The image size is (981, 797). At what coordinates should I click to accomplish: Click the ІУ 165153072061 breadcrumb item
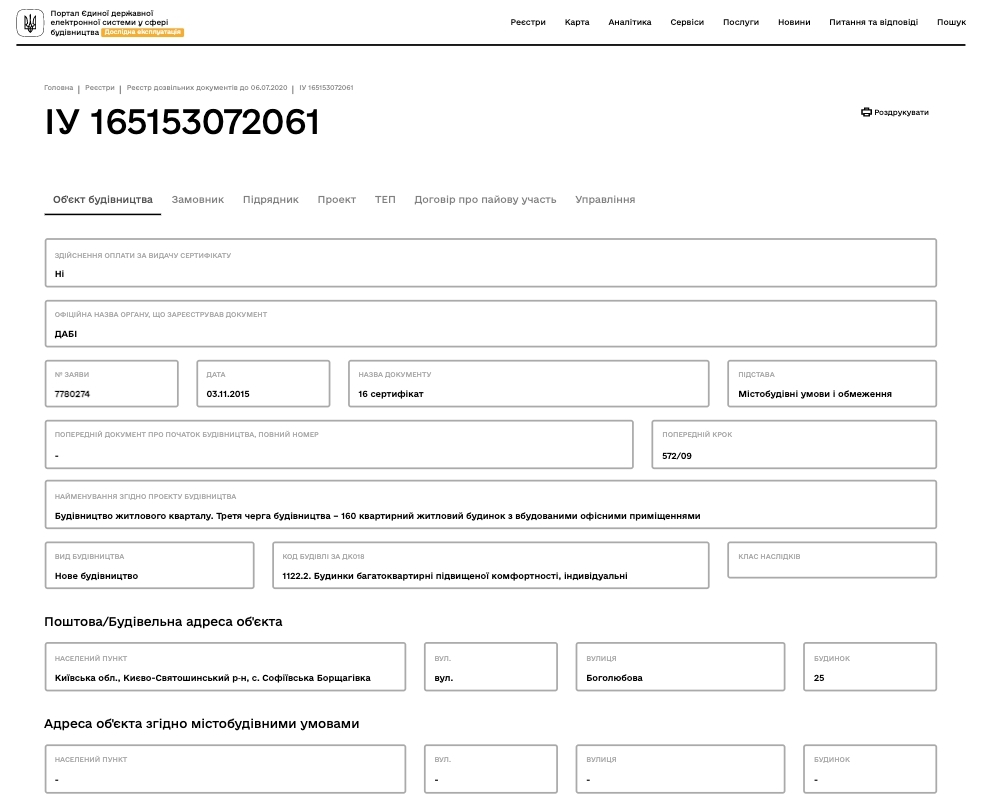[x=326, y=88]
